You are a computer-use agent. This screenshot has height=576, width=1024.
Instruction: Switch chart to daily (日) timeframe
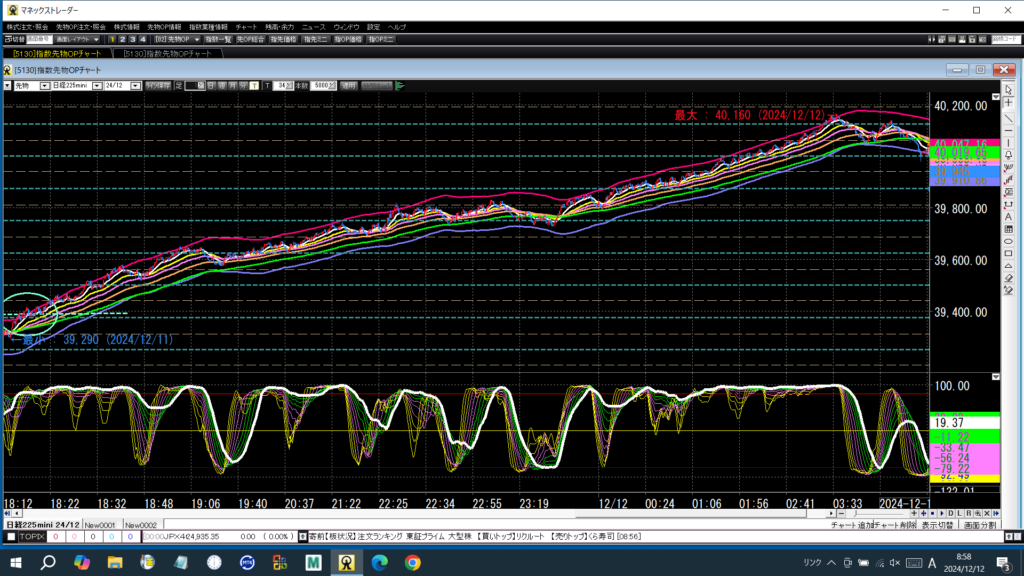(212, 86)
